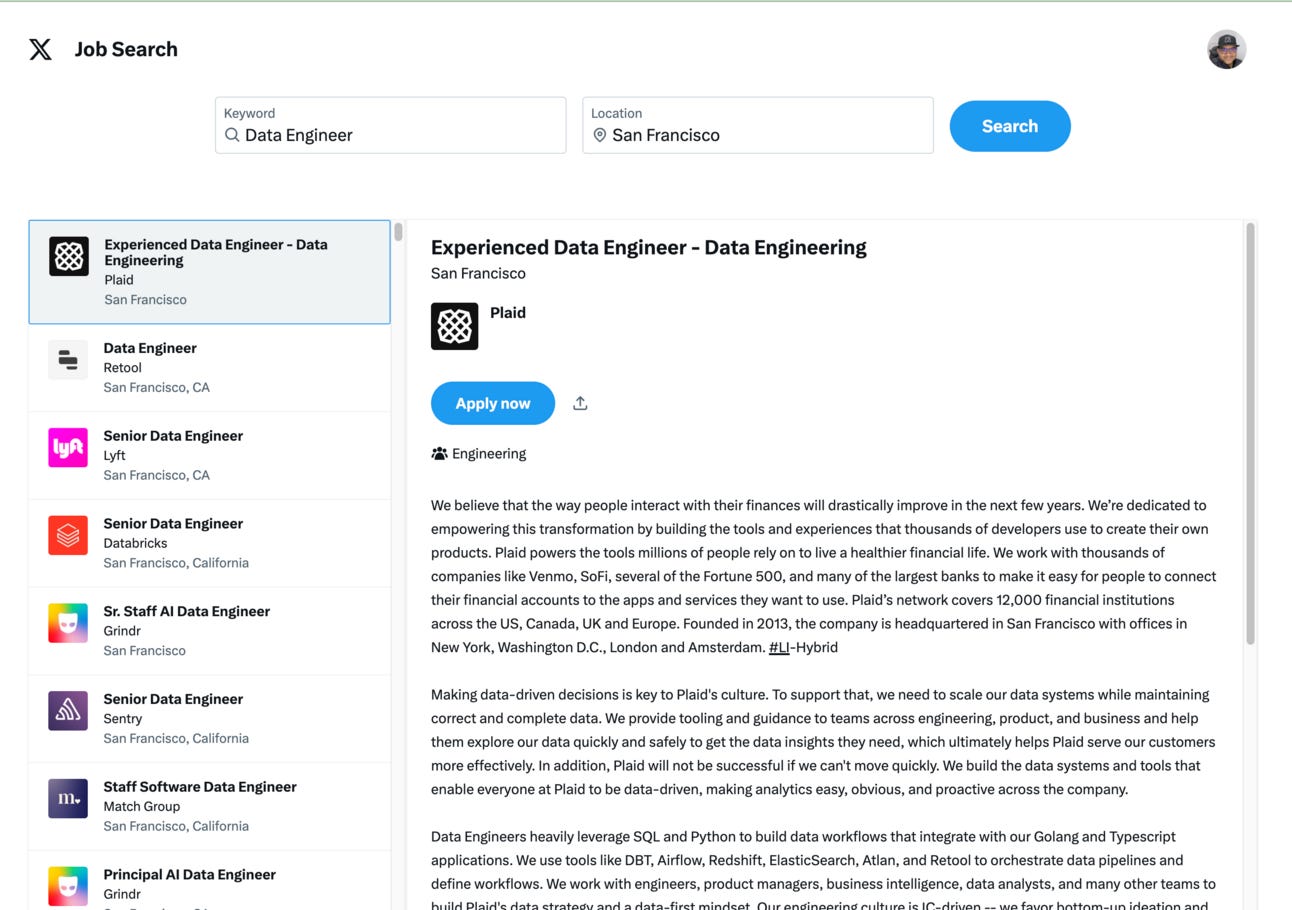Click the job details panel scrollbar
Image resolution: width=1292 pixels, height=910 pixels.
[1250, 434]
